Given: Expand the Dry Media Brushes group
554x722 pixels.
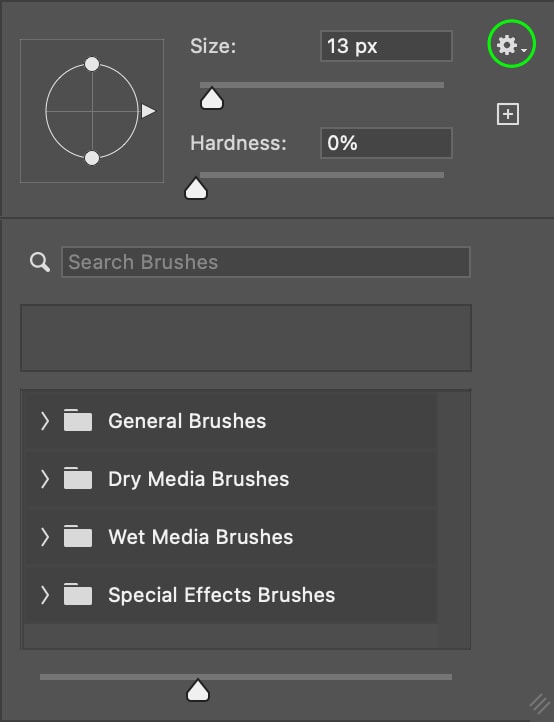Looking at the screenshot, I should point(45,479).
